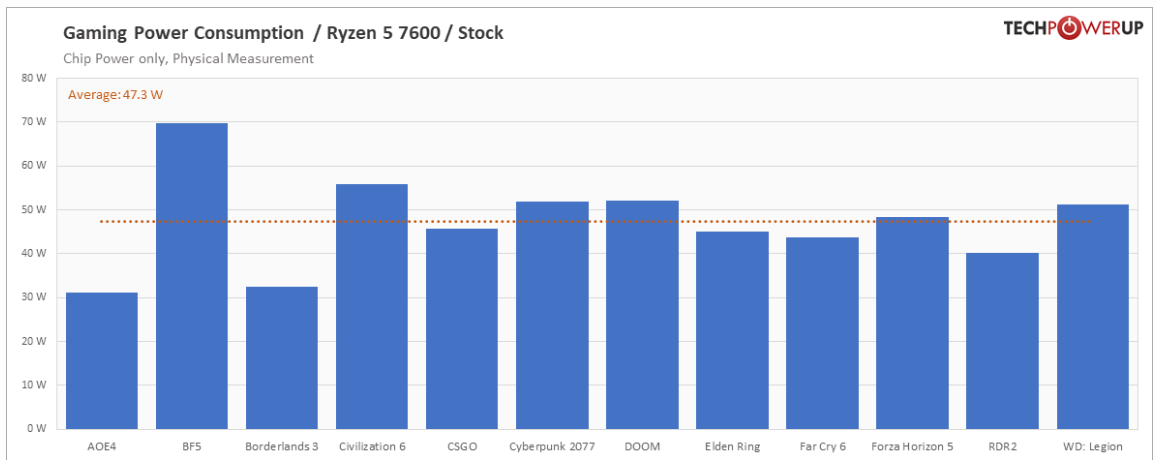Click the '0 W' axis label
Viewport: 1156px width, 460px height.
coord(37,428)
